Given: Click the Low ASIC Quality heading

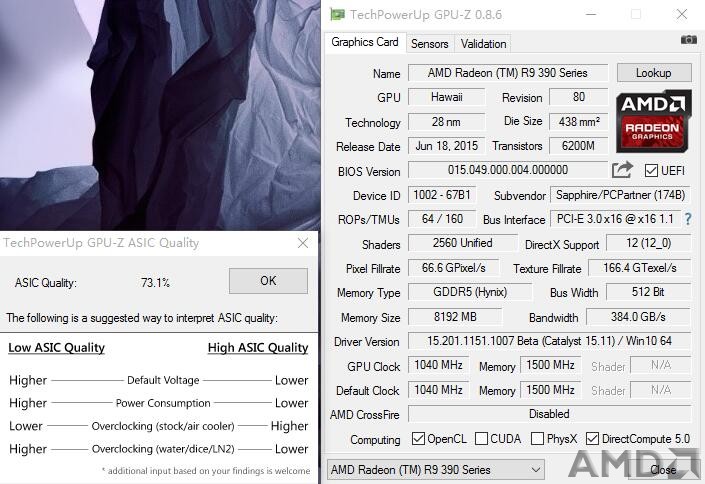Looking at the screenshot, I should [x=57, y=348].
